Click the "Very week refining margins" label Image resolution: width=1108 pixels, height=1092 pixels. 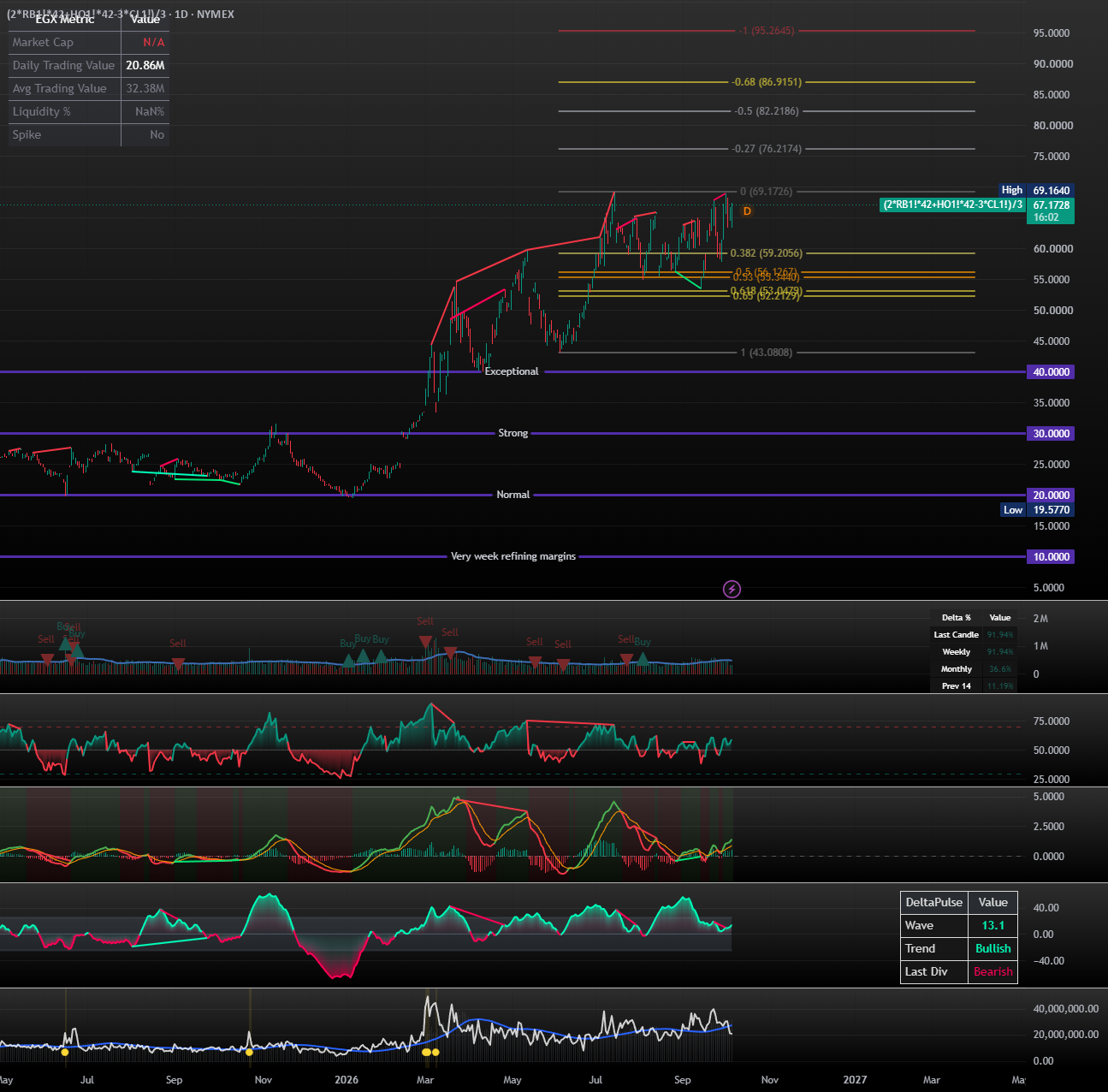coord(513,556)
